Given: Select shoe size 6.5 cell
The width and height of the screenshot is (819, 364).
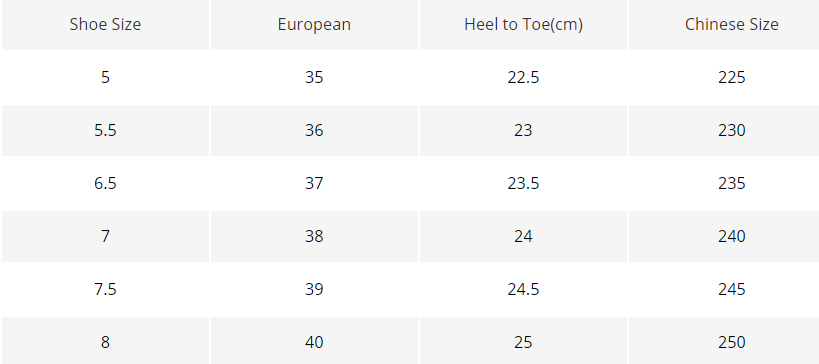Looking at the screenshot, I should click(x=105, y=183).
